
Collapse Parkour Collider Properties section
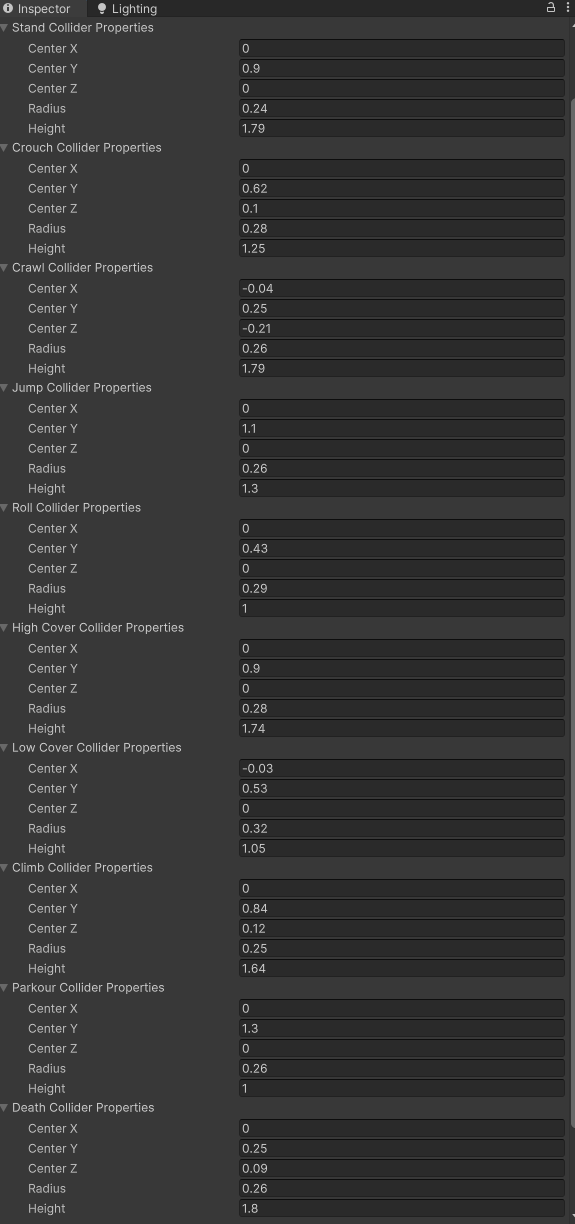[5, 988]
